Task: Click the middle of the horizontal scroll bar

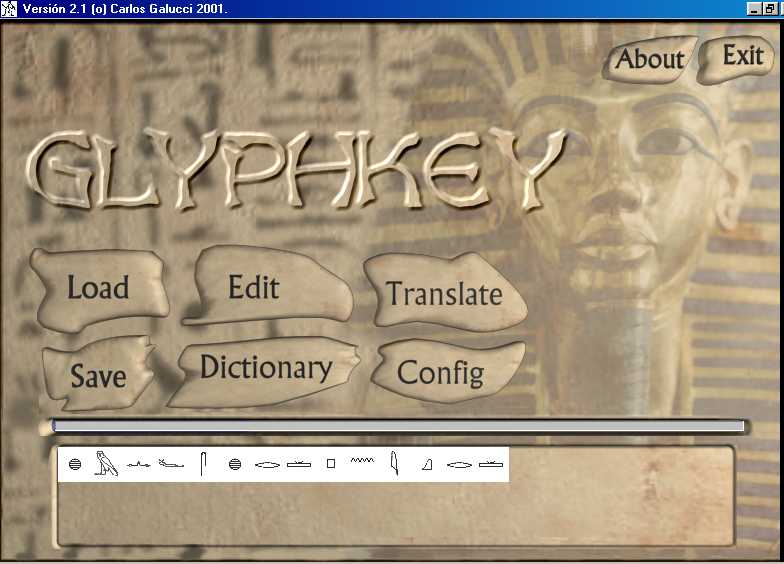Action: click(398, 426)
